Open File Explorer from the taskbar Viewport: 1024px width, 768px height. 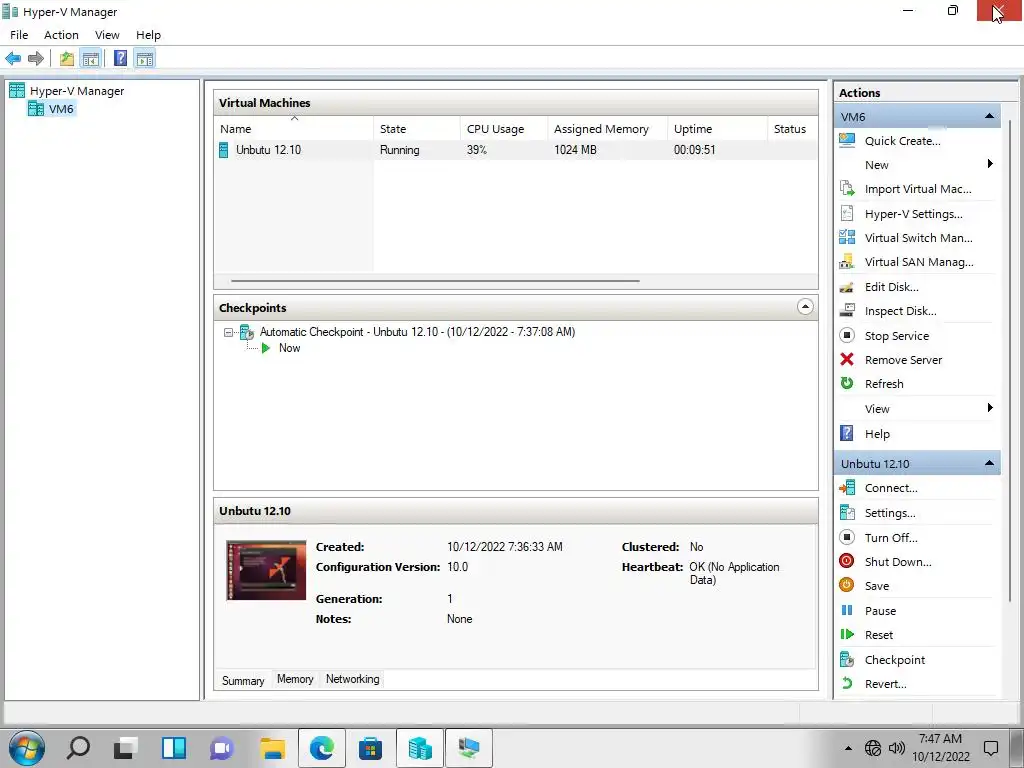272,748
